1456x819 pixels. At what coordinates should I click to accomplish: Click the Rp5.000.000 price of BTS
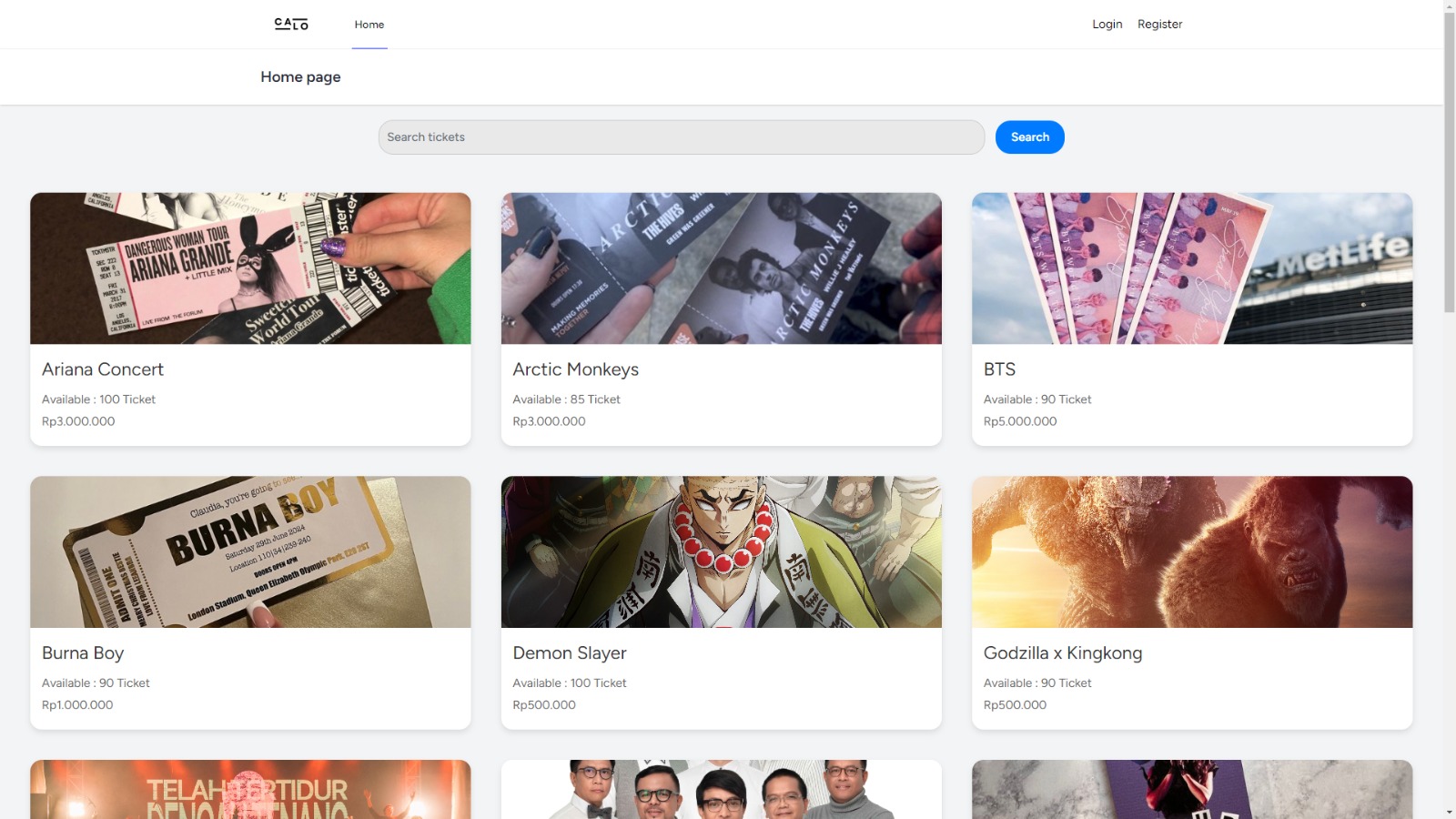(1020, 421)
